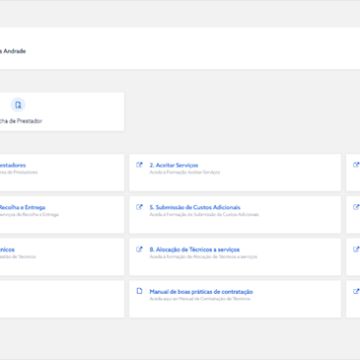Viewport: 360px width, 360px height.
Task: Click the Andrade user name text
Action: click(x=13, y=51)
